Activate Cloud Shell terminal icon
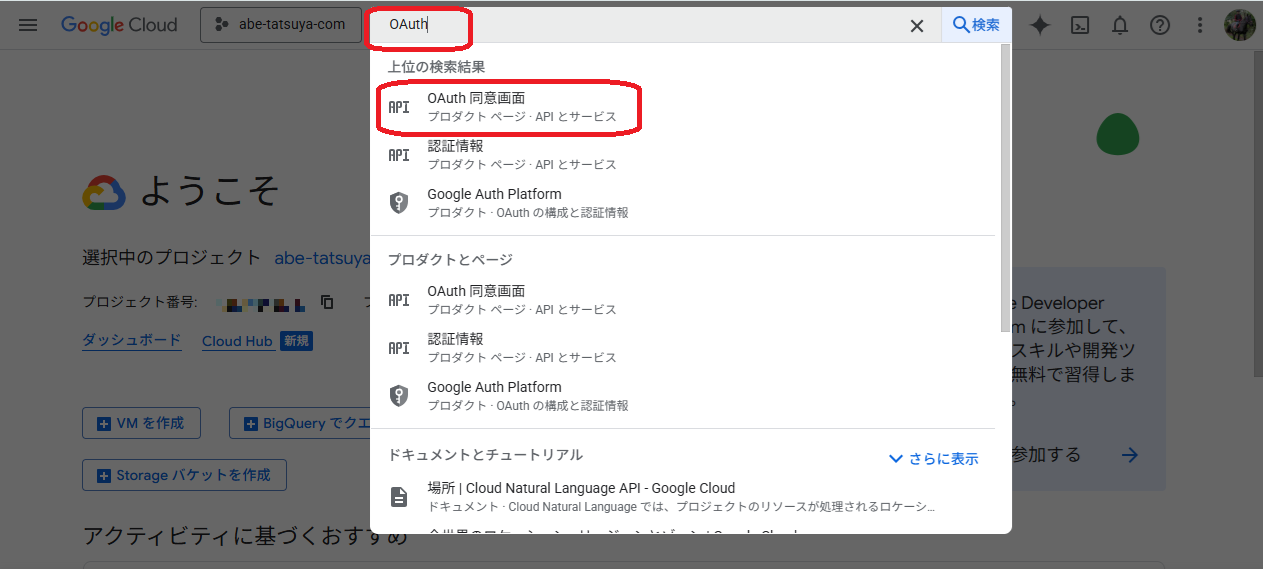Viewport: 1263px width, 569px height. click(x=1080, y=25)
